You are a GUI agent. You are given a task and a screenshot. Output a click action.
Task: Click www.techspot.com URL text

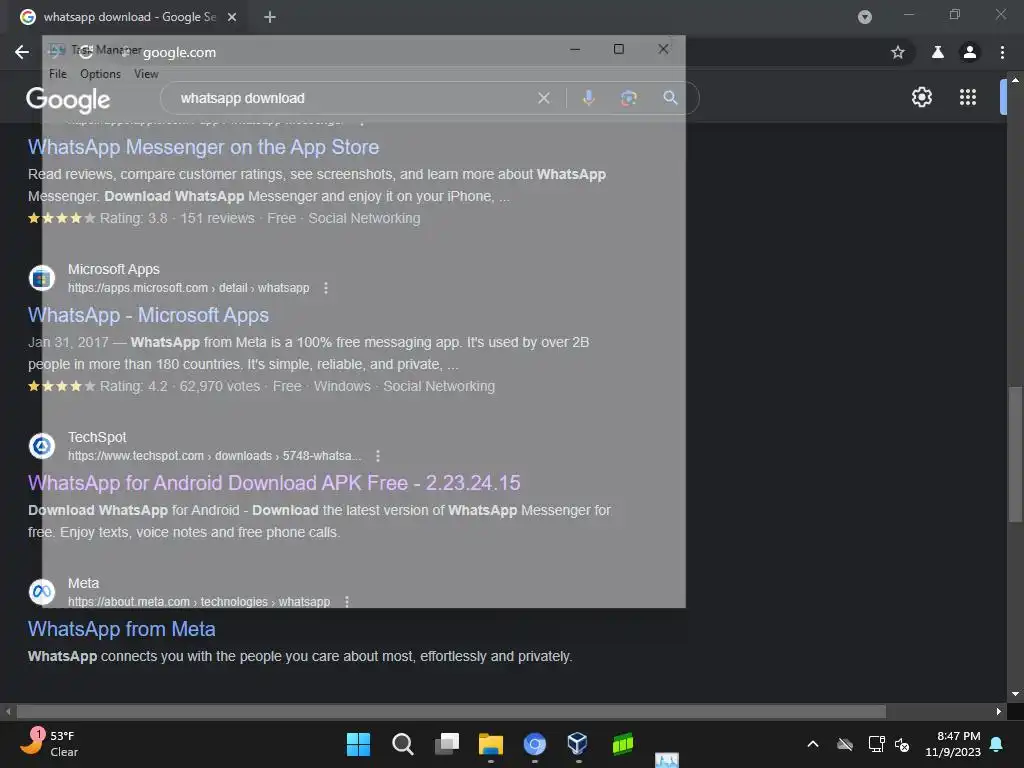[215, 456]
